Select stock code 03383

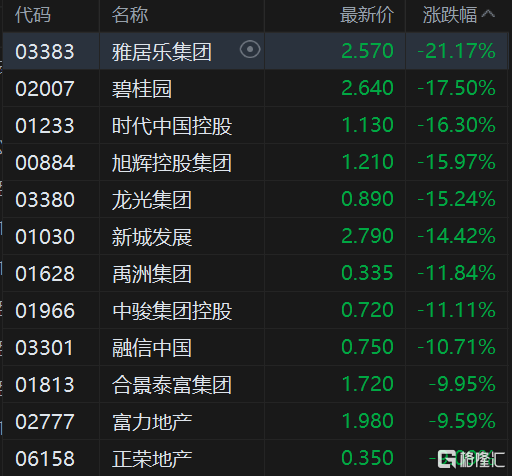point(45,52)
